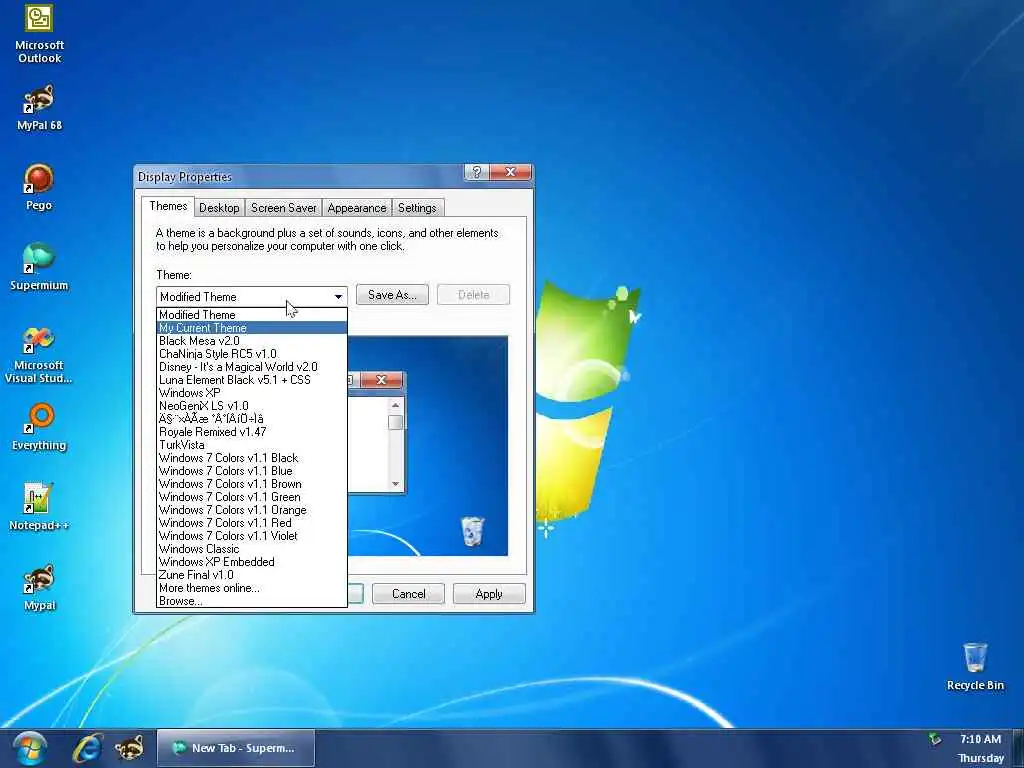Choose Windows 7 Colors v1.1 Green

(252, 497)
